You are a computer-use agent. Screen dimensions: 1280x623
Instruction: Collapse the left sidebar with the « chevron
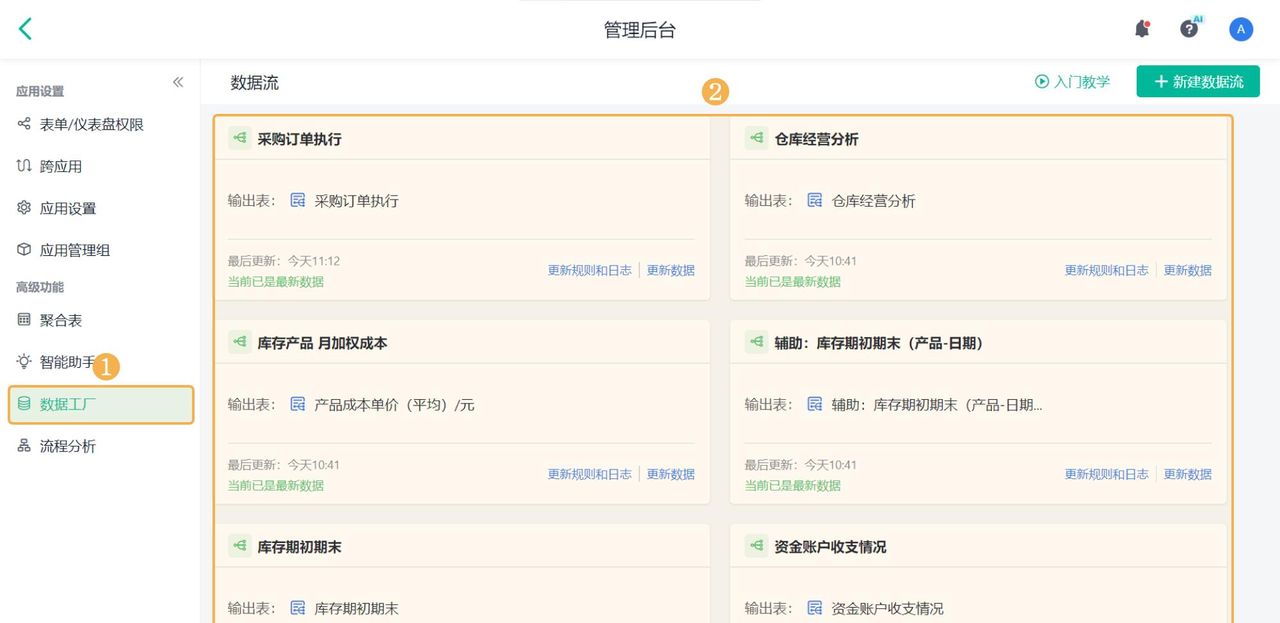pyautogui.click(x=178, y=83)
